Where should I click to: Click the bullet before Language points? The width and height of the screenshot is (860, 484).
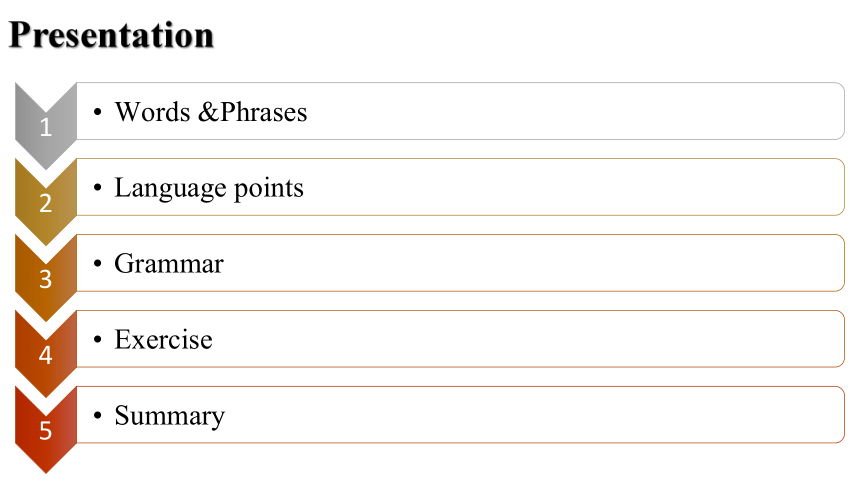click(98, 188)
